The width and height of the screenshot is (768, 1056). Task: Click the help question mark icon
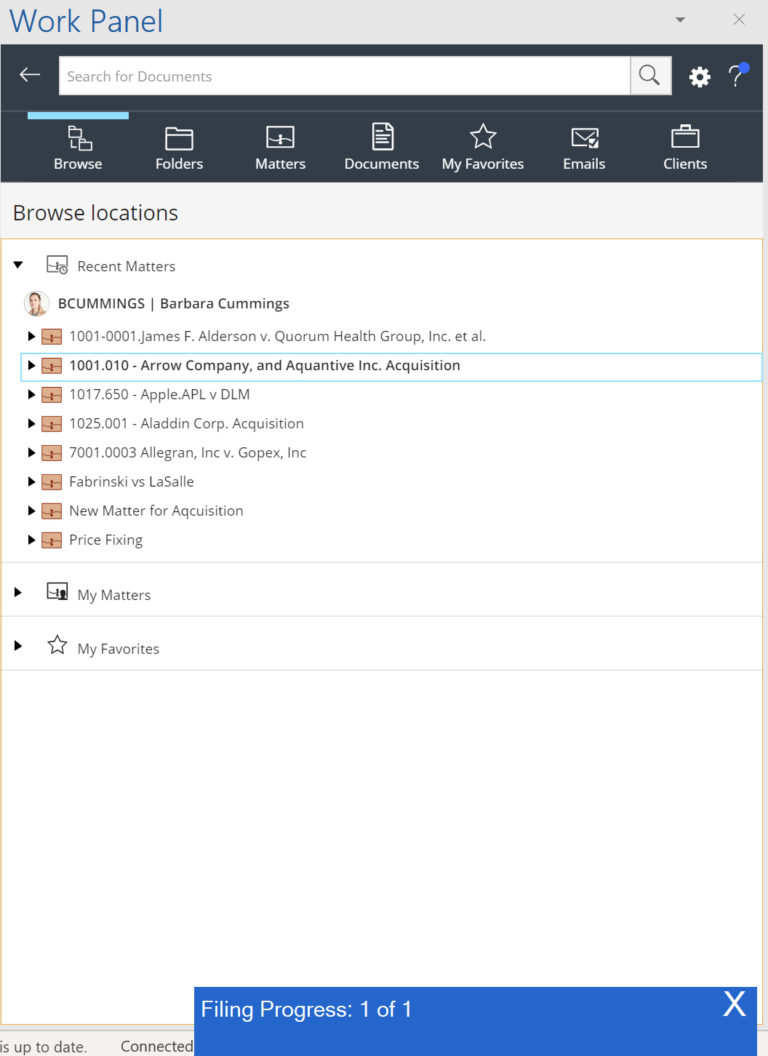click(740, 76)
